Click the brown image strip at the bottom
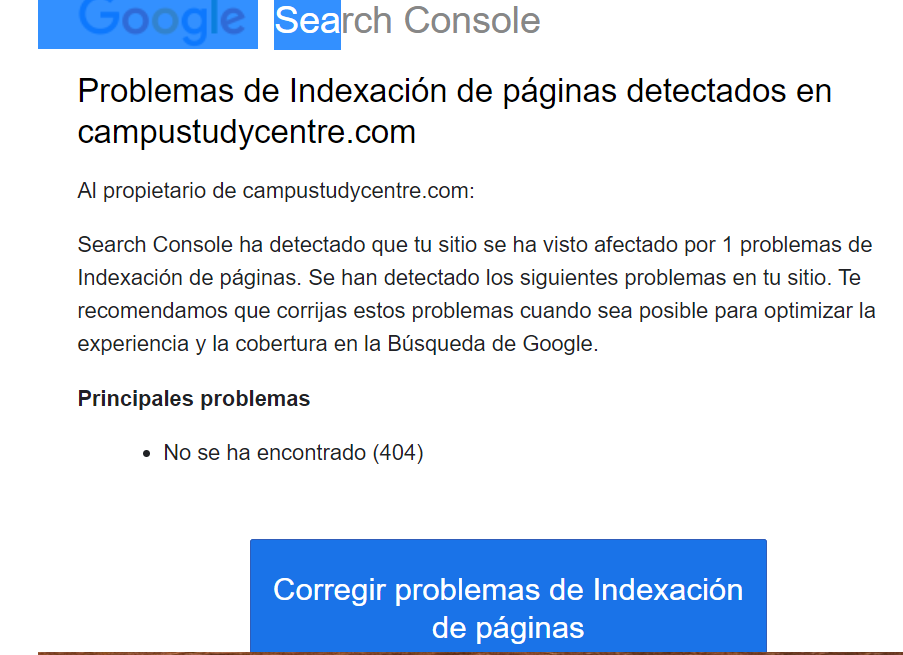The image size is (903, 655). coord(470,653)
